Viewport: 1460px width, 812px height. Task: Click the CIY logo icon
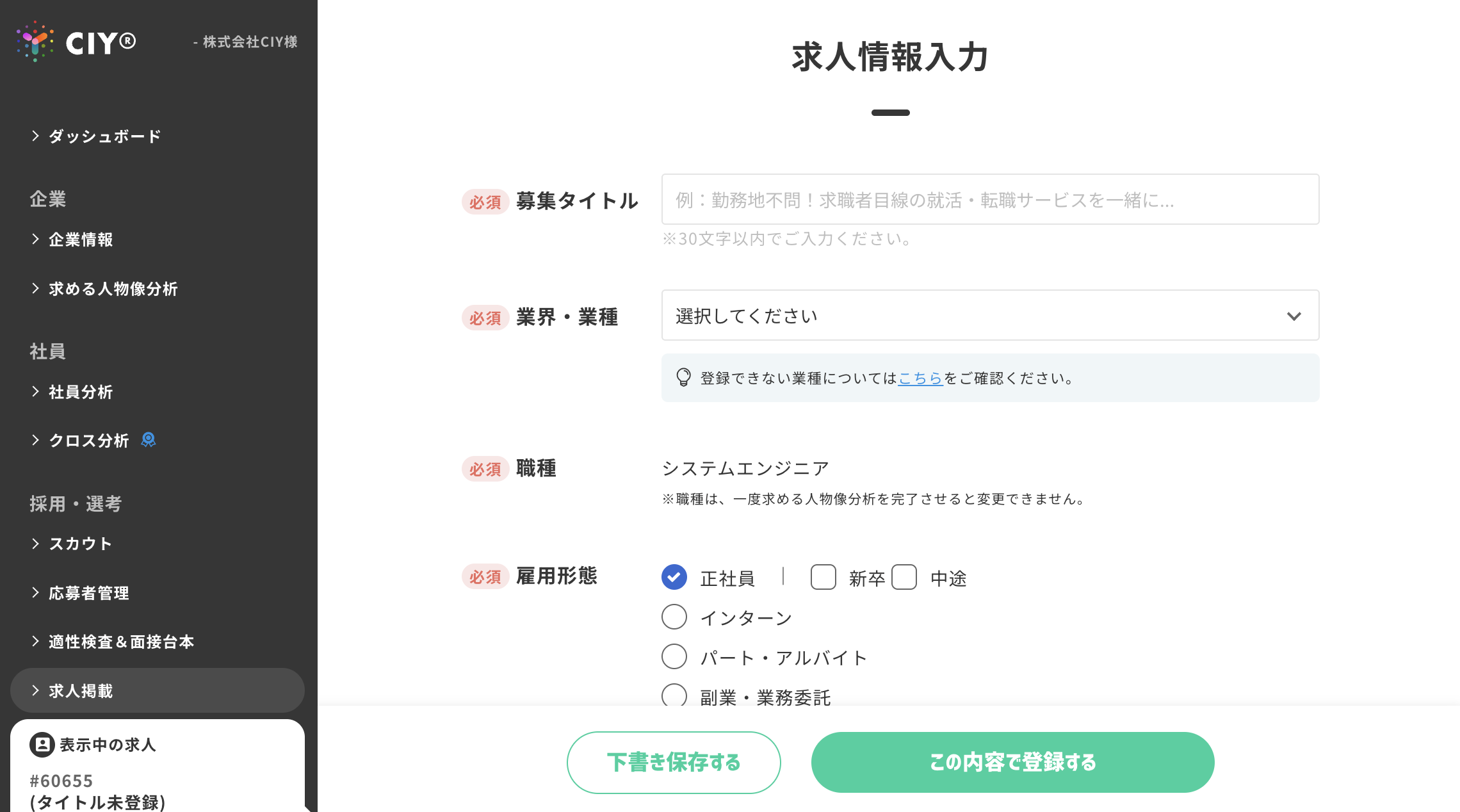[x=35, y=42]
